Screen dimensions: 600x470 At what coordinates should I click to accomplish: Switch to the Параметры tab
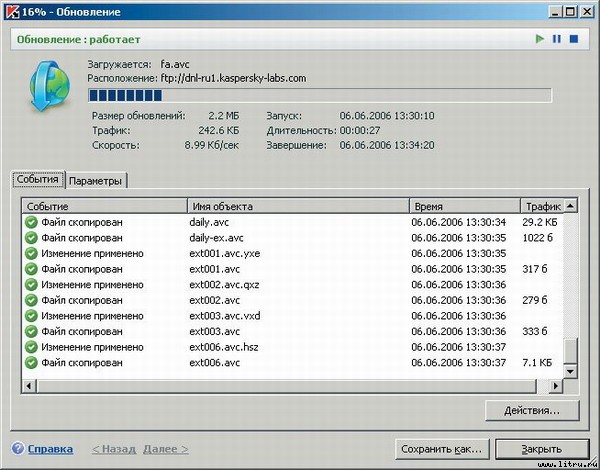[x=98, y=181]
